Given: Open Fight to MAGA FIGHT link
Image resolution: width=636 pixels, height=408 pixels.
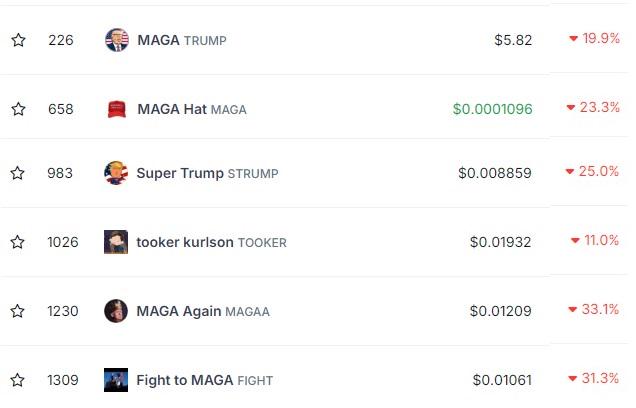Looking at the screenshot, I should point(204,380).
